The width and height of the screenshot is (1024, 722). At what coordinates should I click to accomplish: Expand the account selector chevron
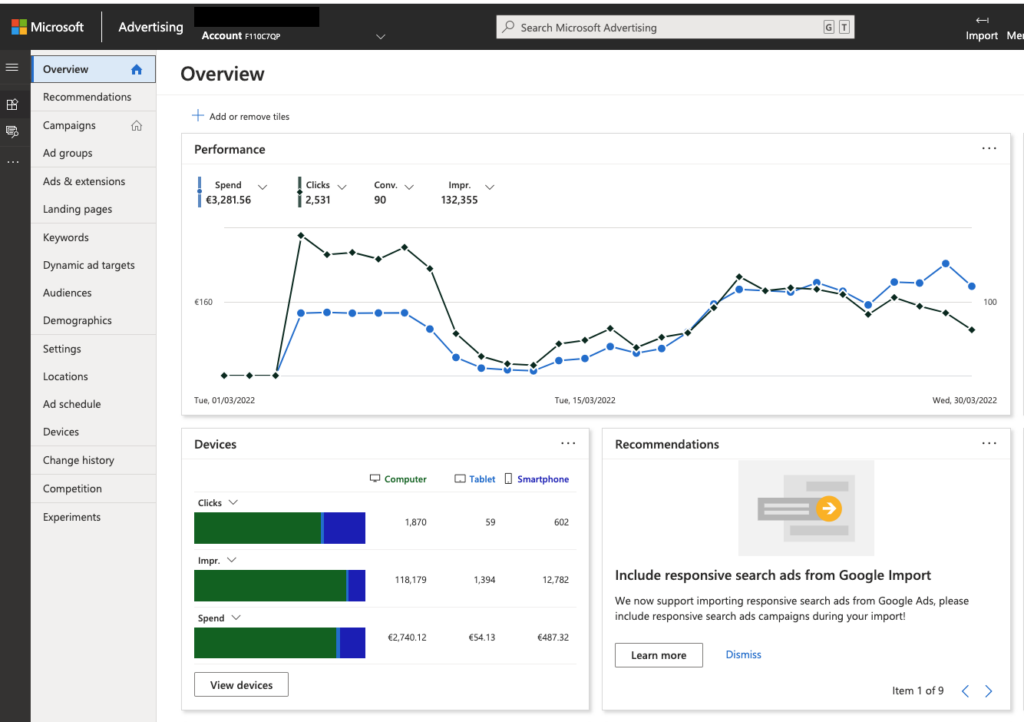(380, 37)
